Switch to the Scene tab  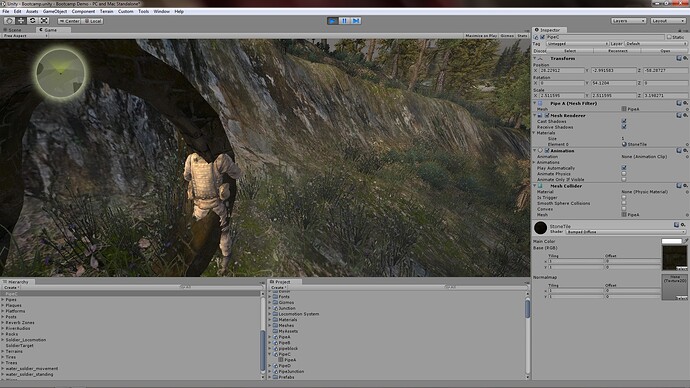pyautogui.click(x=12, y=30)
